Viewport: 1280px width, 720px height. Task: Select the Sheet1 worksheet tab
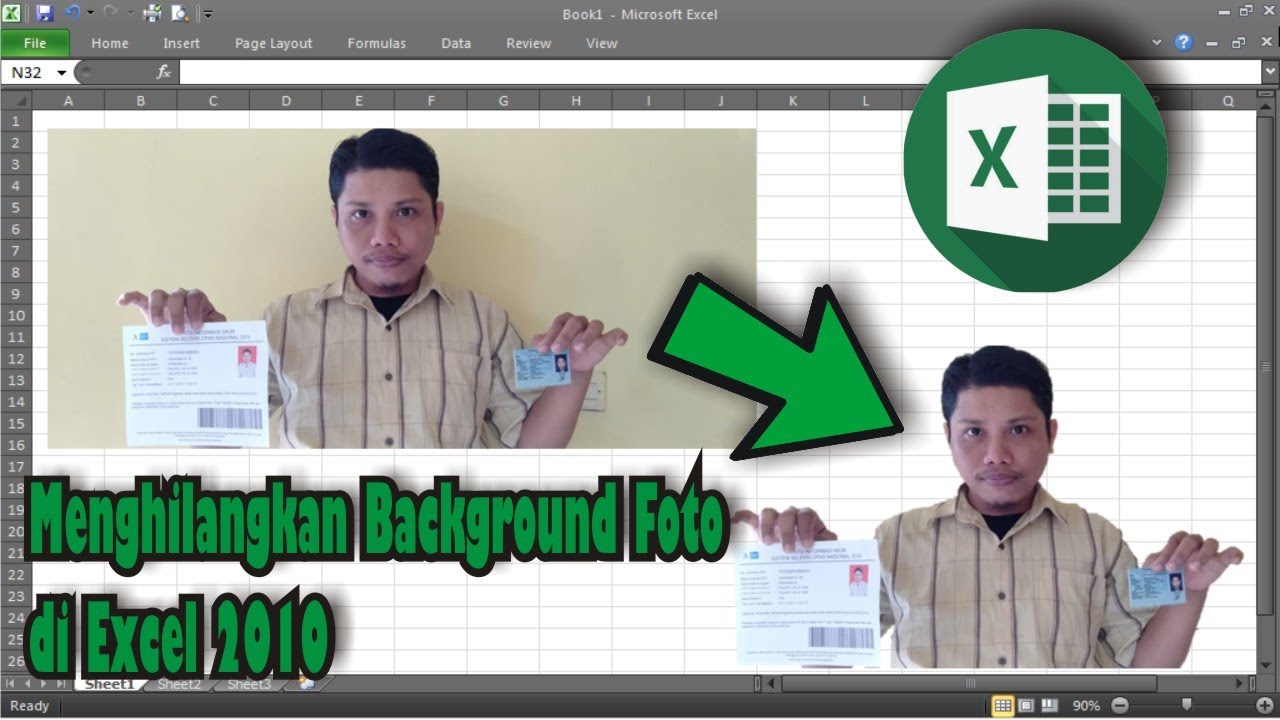[109, 684]
